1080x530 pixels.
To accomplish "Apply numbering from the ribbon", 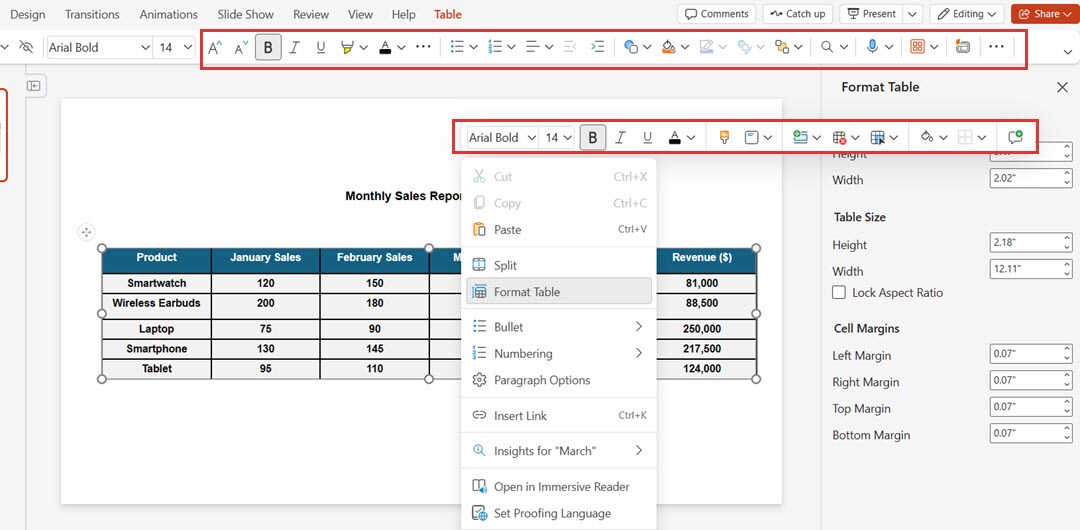I will (x=495, y=47).
